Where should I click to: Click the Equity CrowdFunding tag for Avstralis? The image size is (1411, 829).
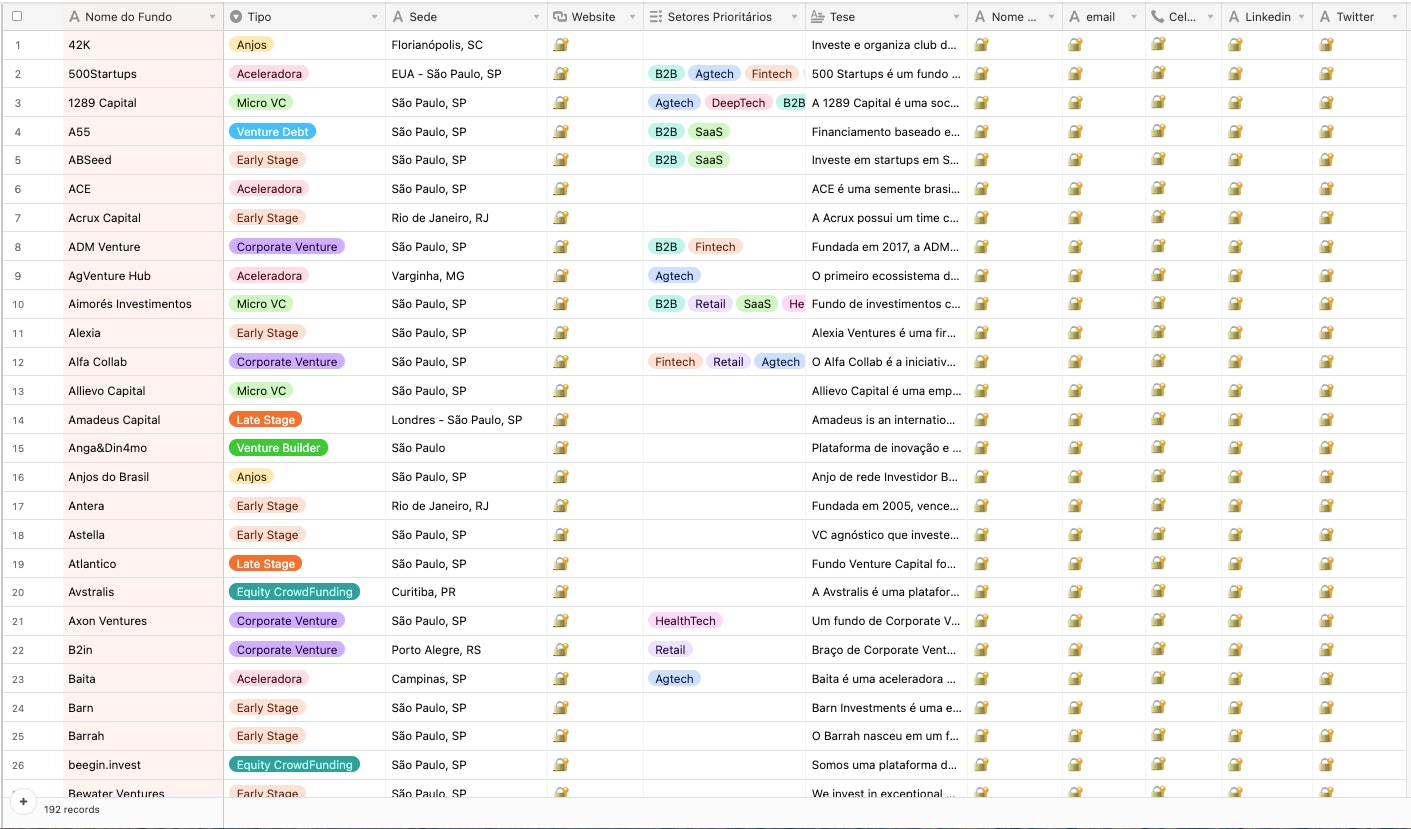[294, 592]
